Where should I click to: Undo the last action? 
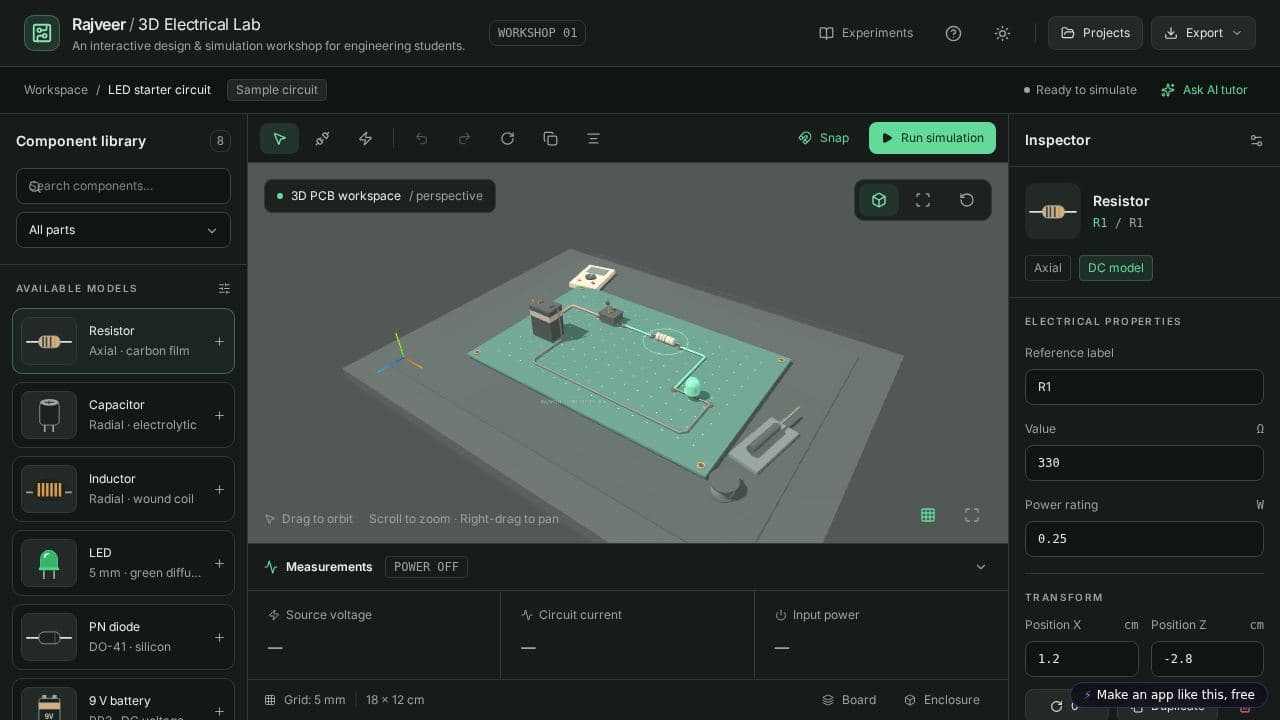[x=421, y=138]
